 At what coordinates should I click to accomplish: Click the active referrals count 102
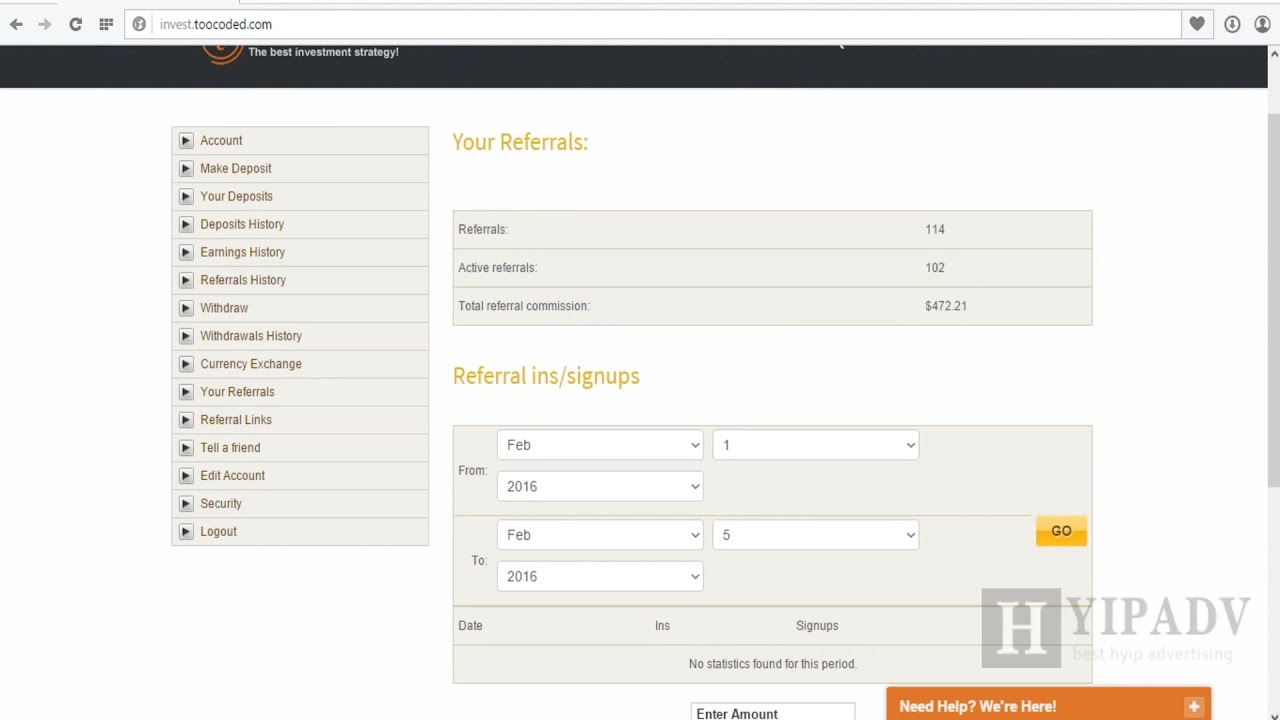(935, 268)
